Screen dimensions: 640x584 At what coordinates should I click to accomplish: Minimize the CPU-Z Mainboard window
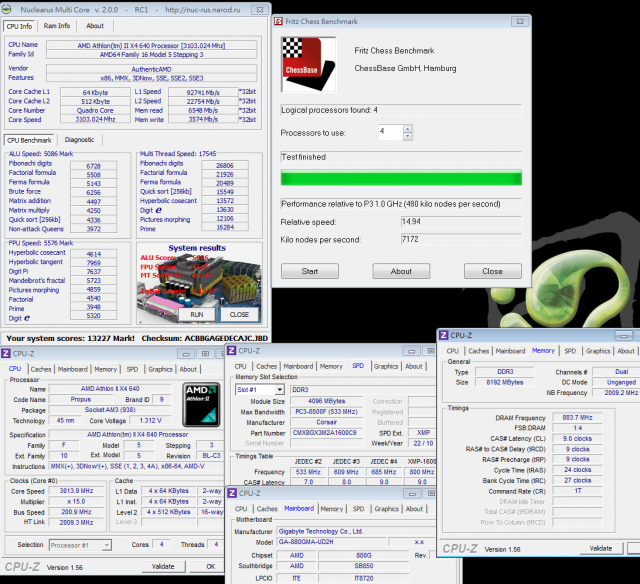pyautogui.click(x=412, y=494)
